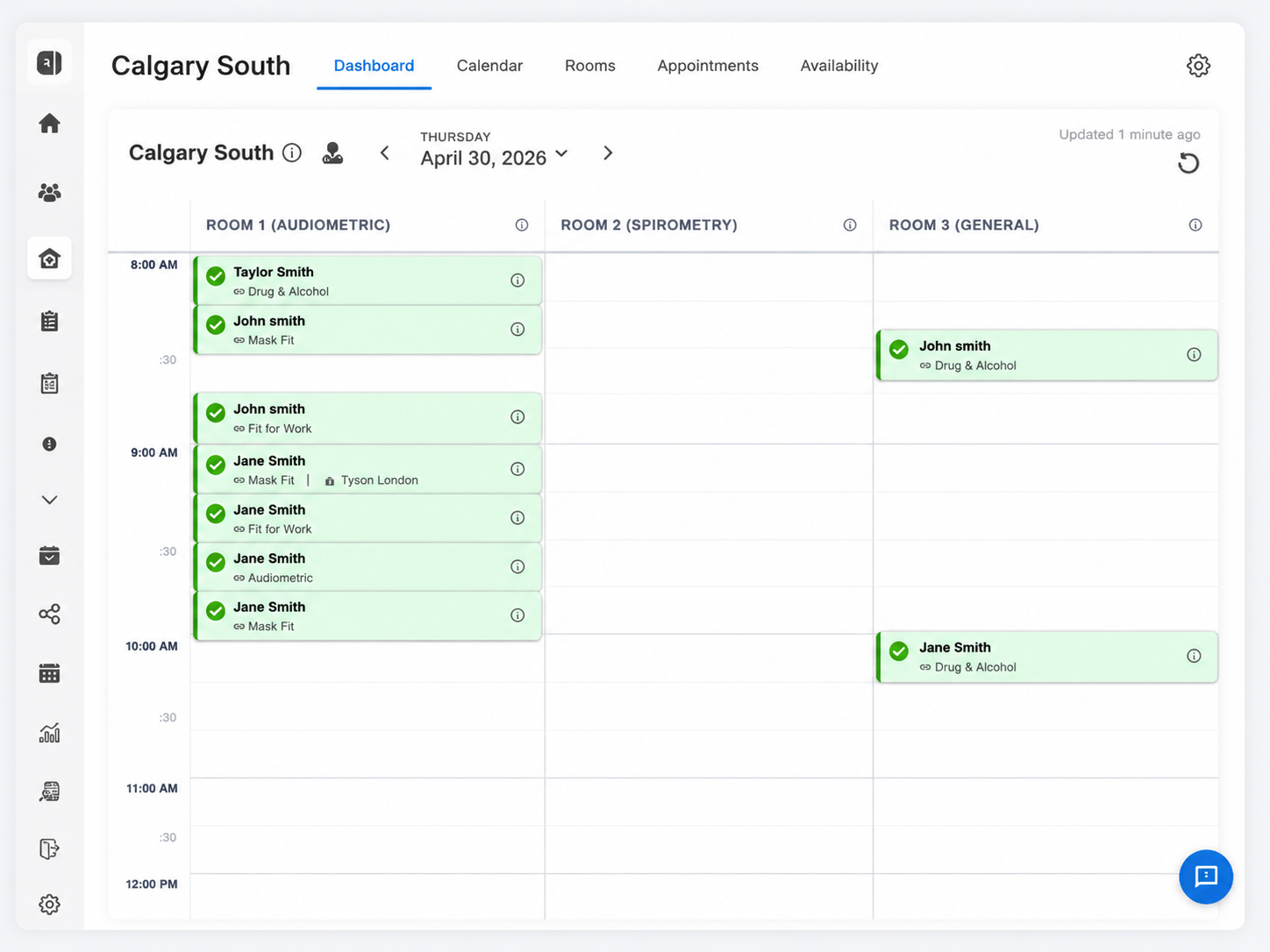Click info icon on Jane Smith Mask Fit at 9:45

[x=517, y=615]
